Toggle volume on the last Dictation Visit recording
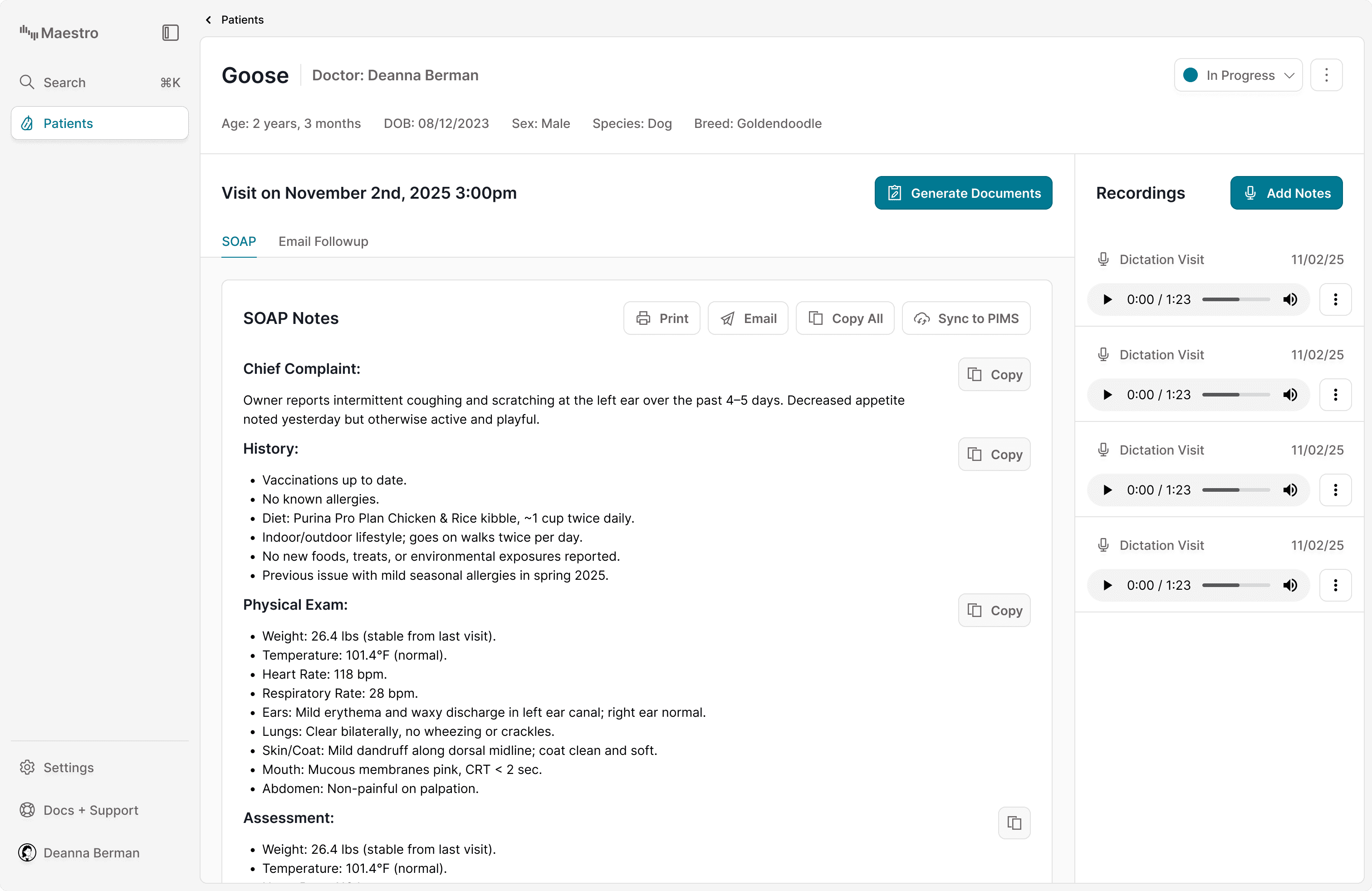1372x891 pixels. 1290,585
